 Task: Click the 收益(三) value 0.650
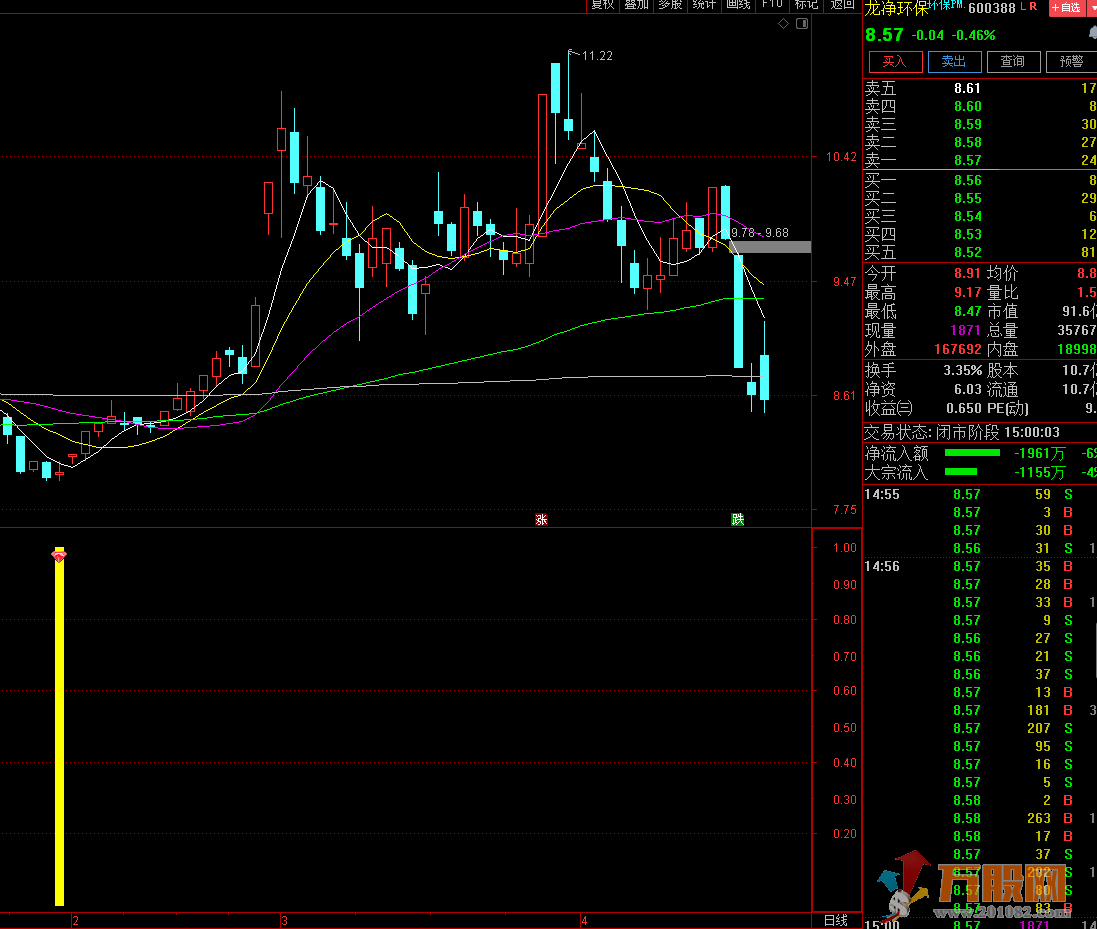pyautogui.click(x=963, y=408)
